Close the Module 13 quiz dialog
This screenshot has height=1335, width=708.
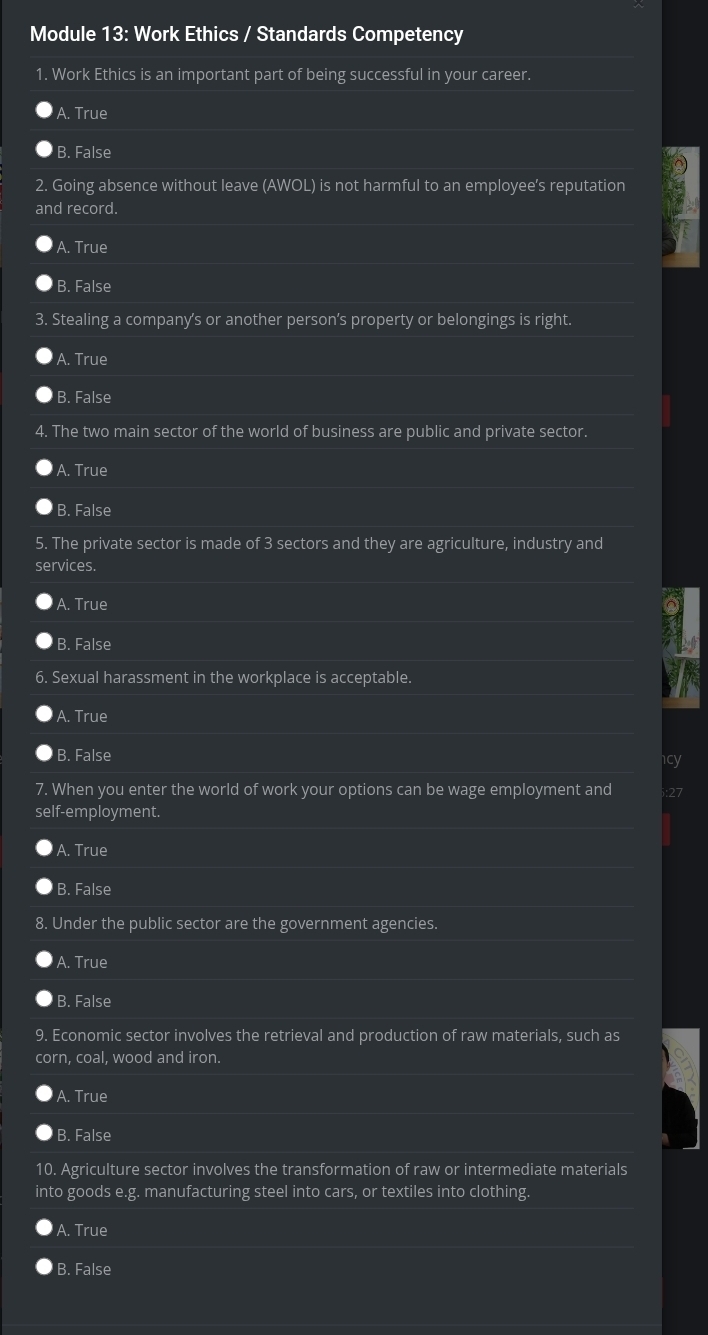coord(638,5)
